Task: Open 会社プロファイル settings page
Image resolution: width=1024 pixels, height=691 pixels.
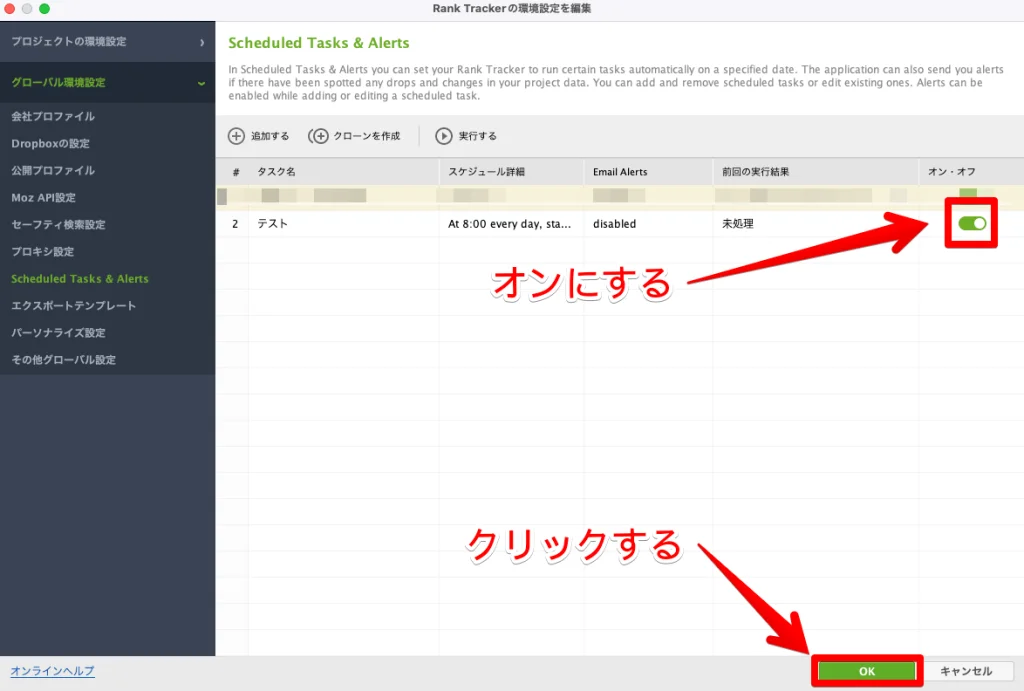Action: click(53, 116)
